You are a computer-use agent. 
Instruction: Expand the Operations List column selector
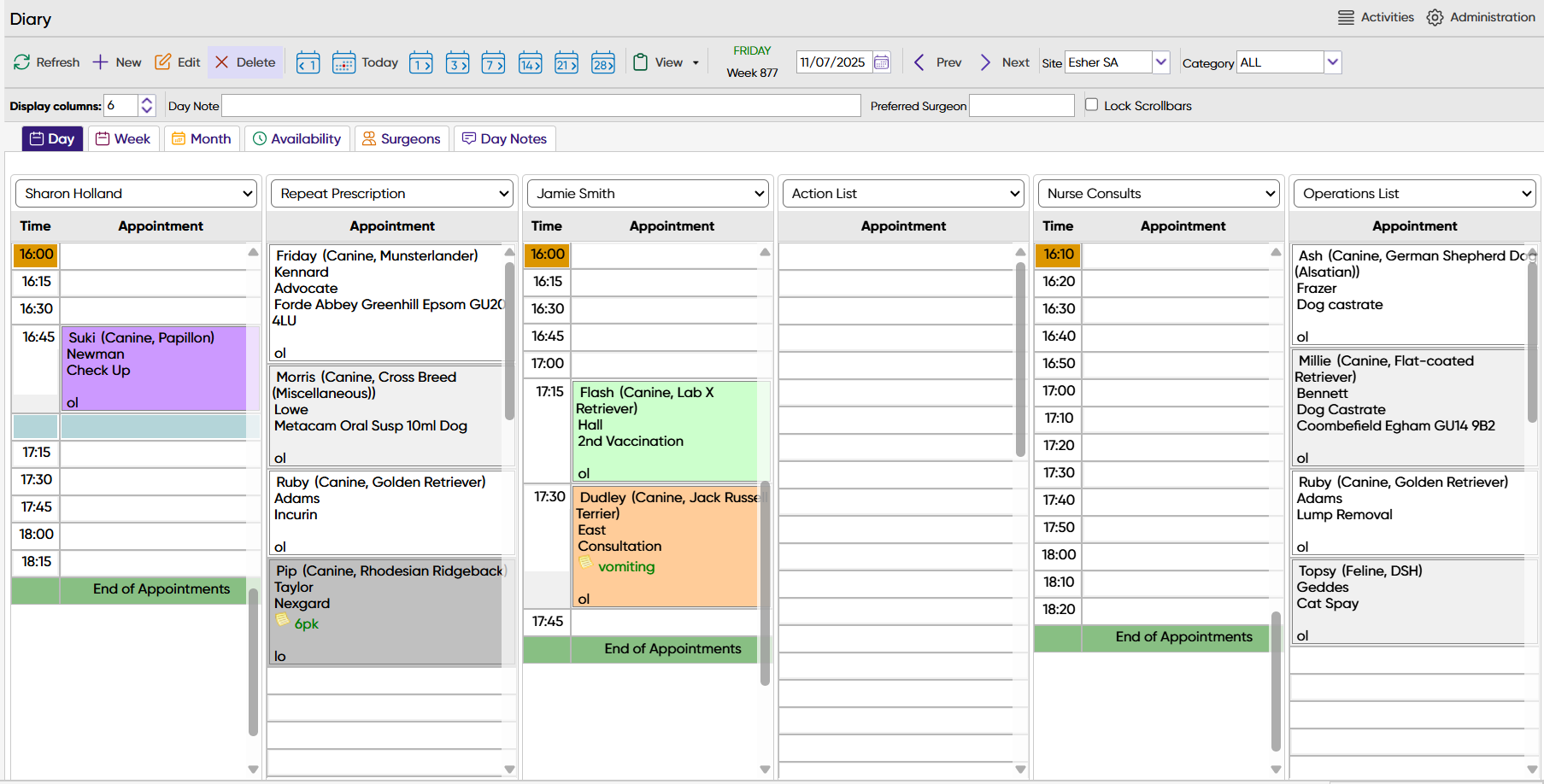pos(1415,194)
